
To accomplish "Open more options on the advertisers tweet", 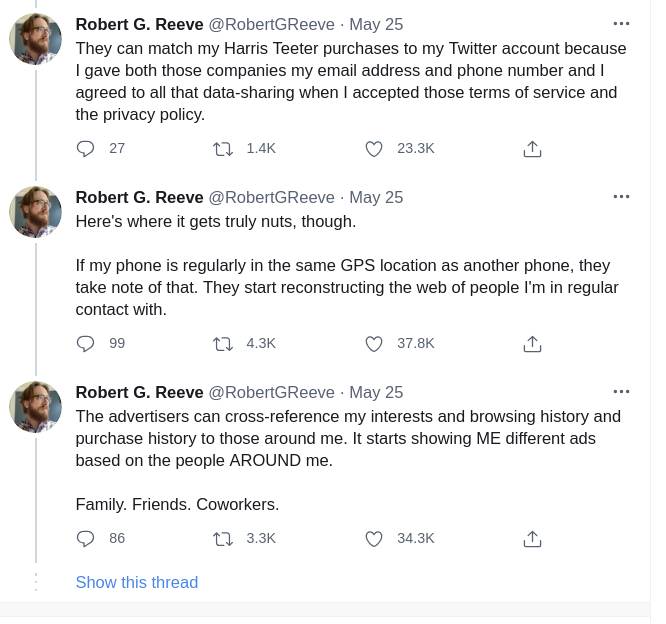I will pyautogui.click(x=621, y=392).
